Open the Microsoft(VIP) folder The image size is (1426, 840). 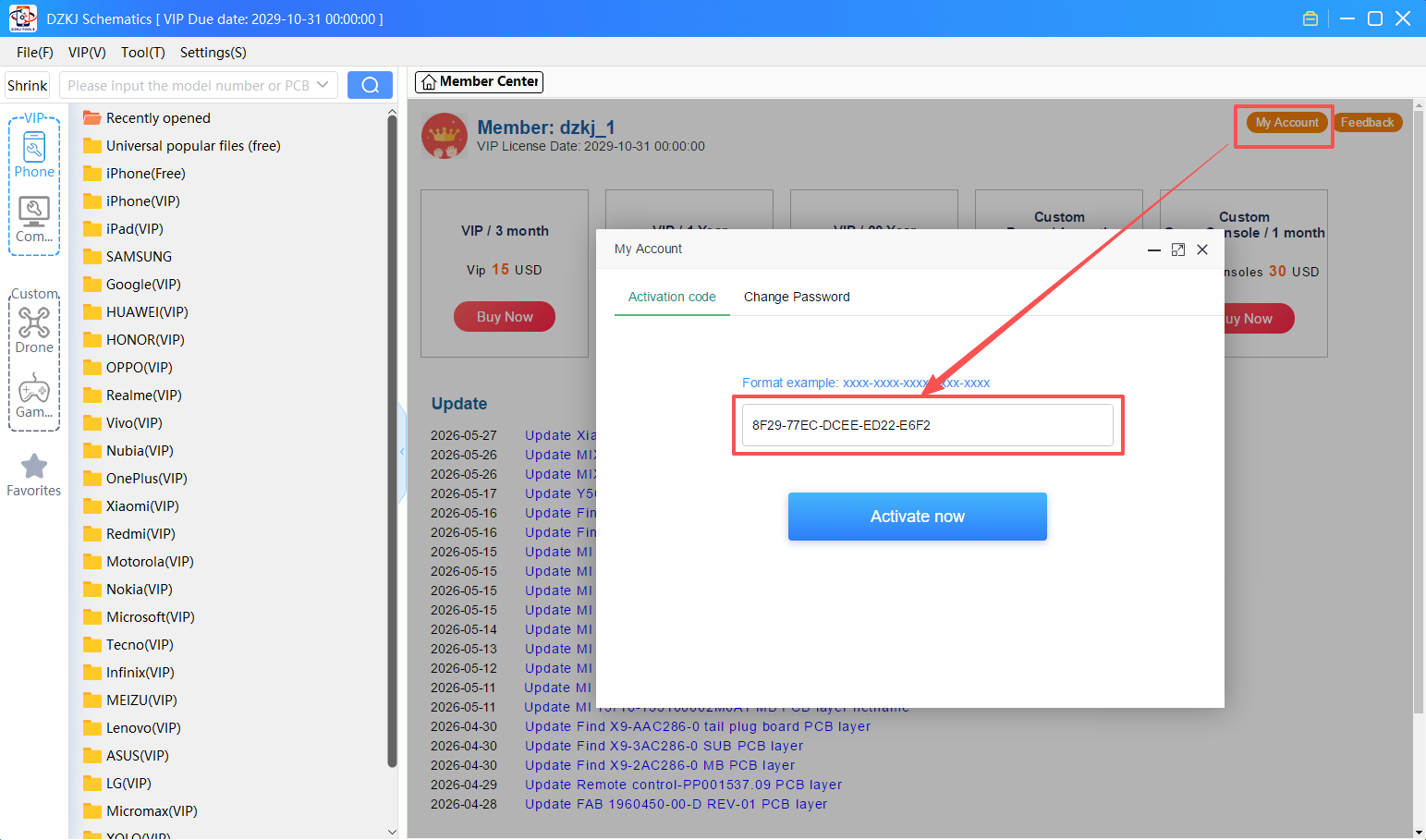pos(139,617)
